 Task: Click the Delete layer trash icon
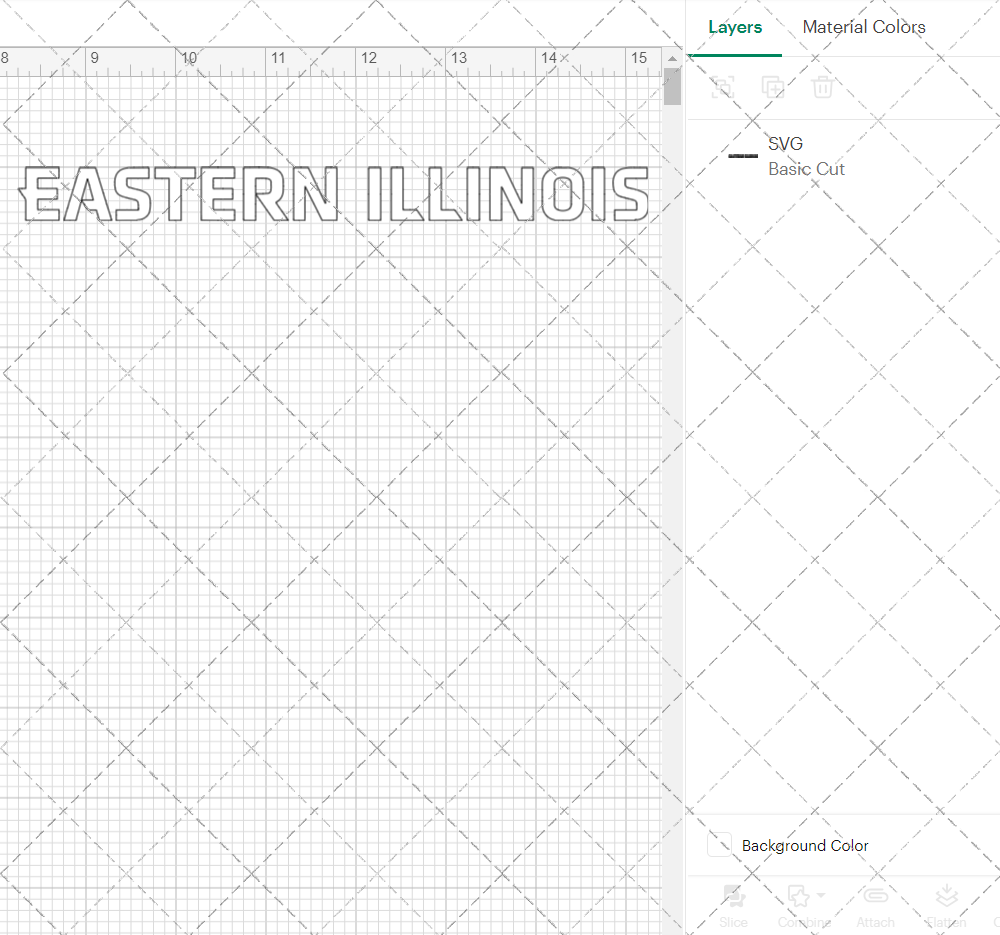823,87
